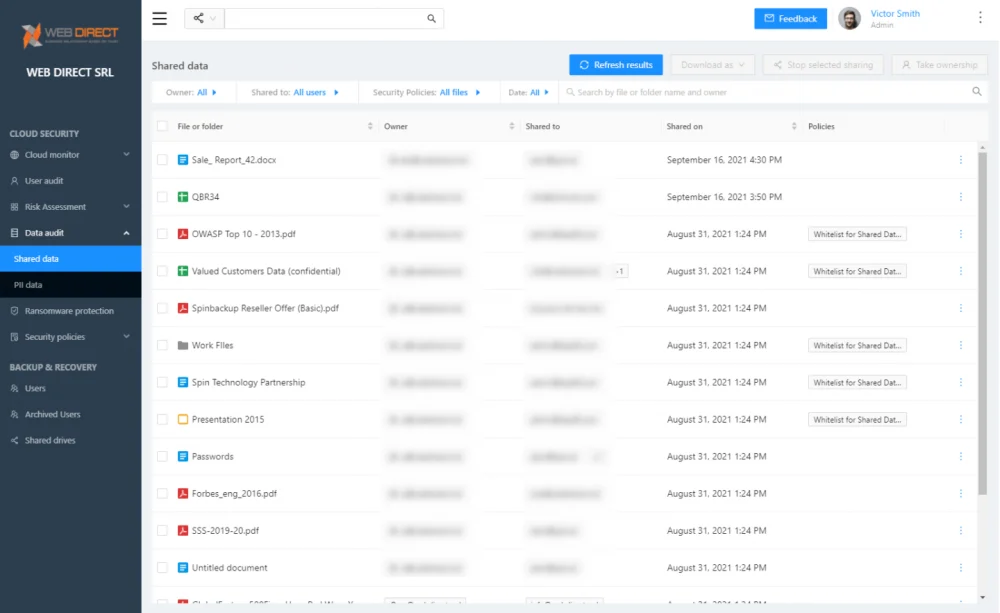Click the search magnifier icon in top bar
1000x613 pixels.
[x=432, y=18]
